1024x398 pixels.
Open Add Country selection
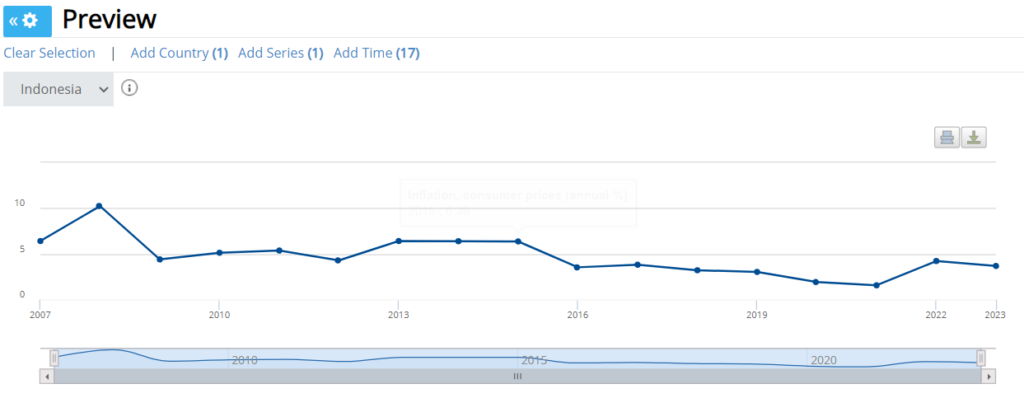click(179, 54)
